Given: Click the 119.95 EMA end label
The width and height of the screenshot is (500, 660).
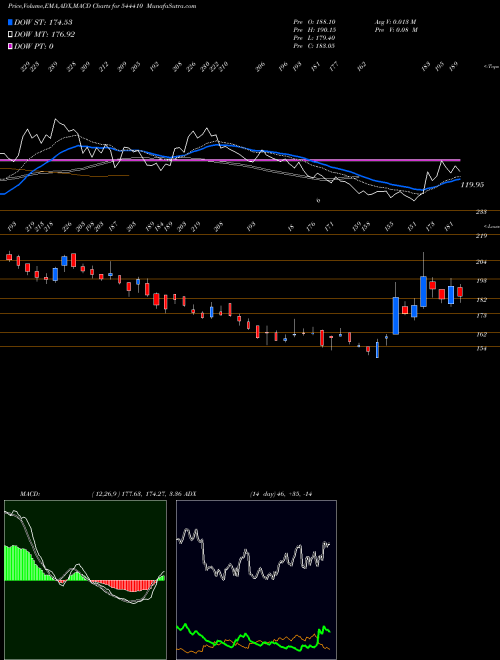Looking at the screenshot, I should 472,184.
